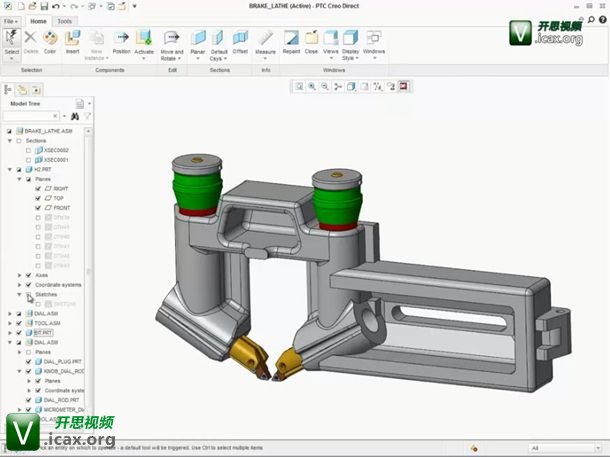Image resolution: width=610 pixels, height=457 pixels.
Task: Uncheck the TOP plane checkbox
Action: click(x=38, y=198)
